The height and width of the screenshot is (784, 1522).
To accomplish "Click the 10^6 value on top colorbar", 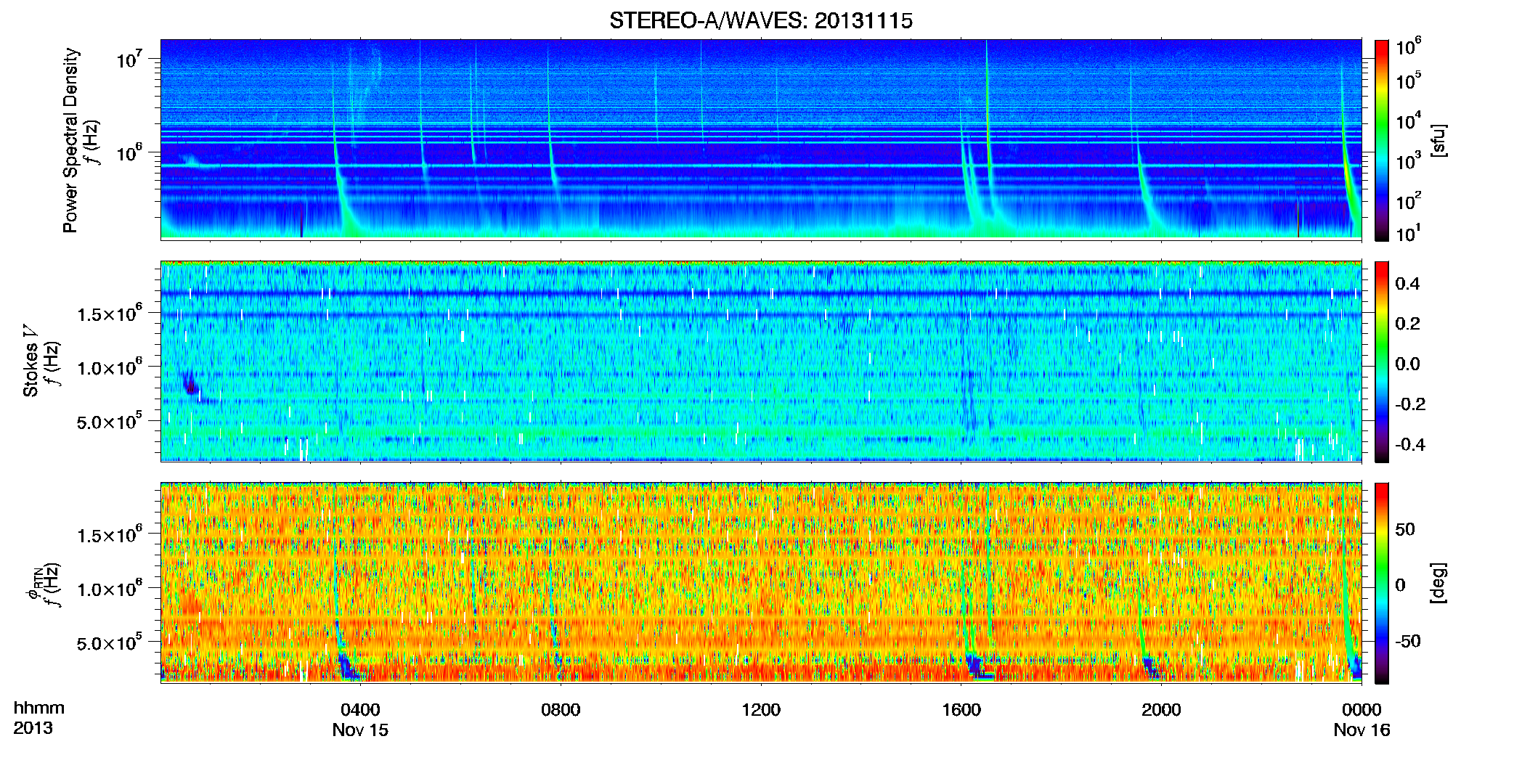I will coord(1409,46).
